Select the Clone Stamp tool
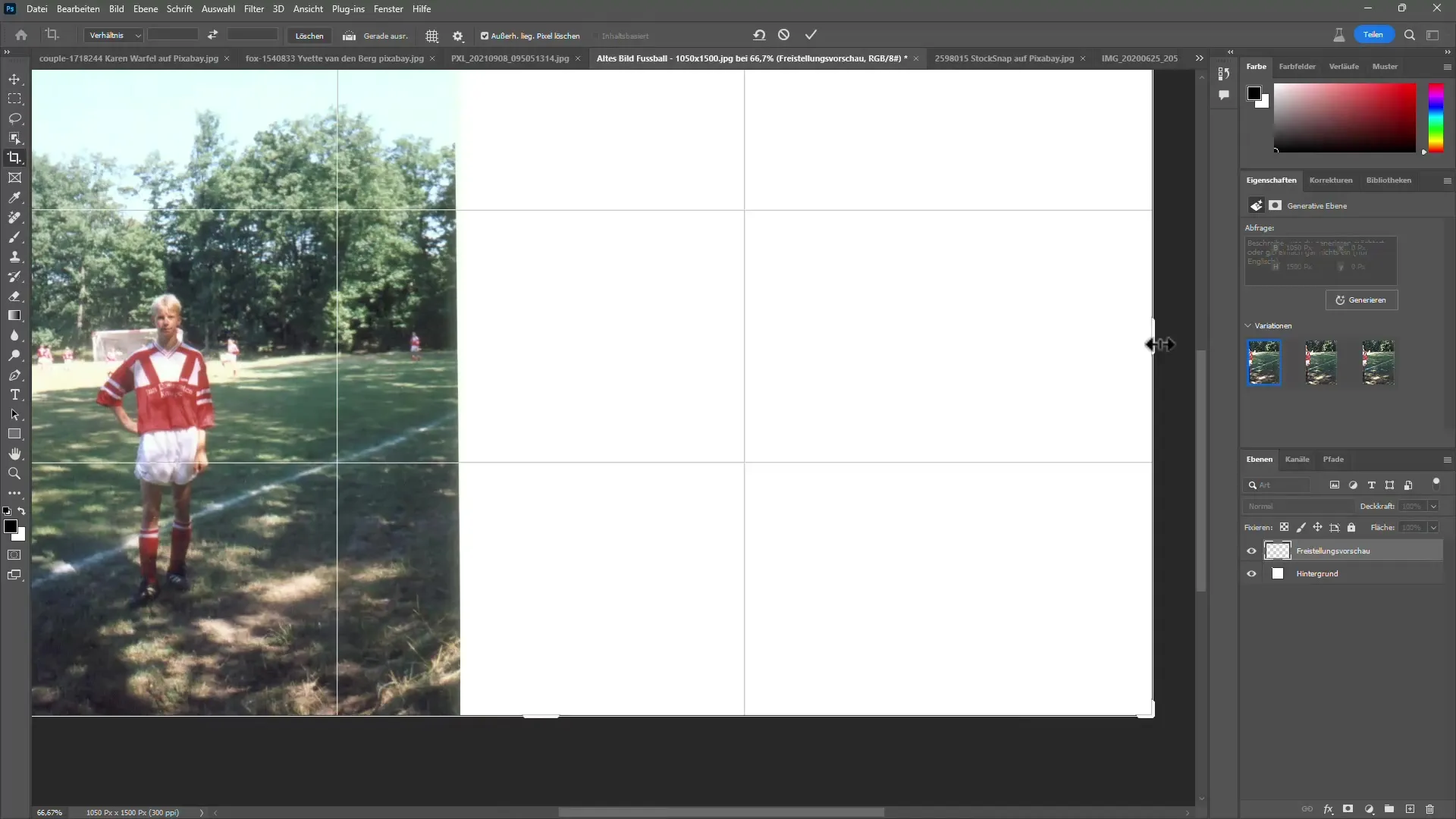This screenshot has height=819, width=1456. [14, 257]
